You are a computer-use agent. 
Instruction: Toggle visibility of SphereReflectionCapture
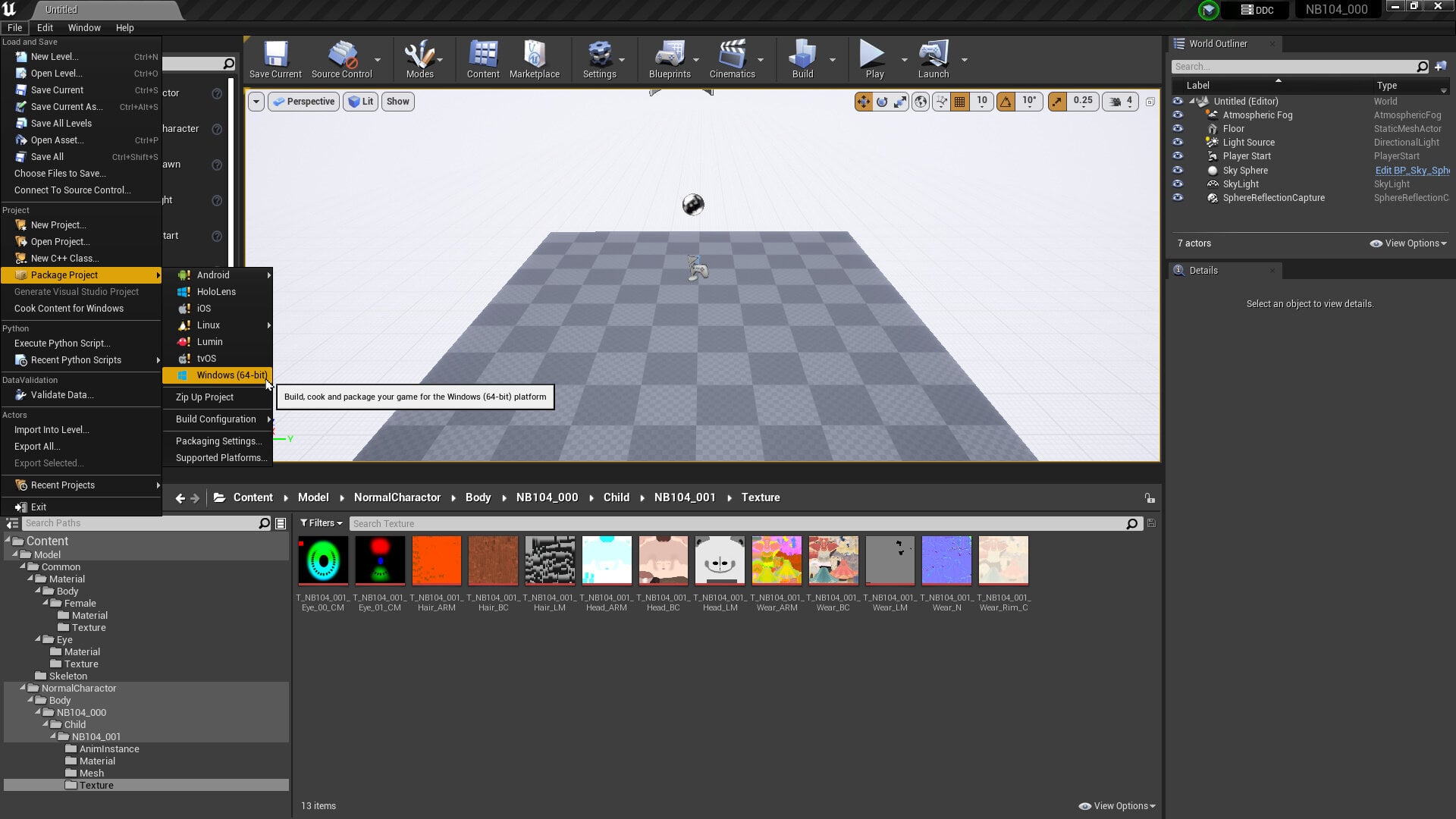tap(1178, 198)
